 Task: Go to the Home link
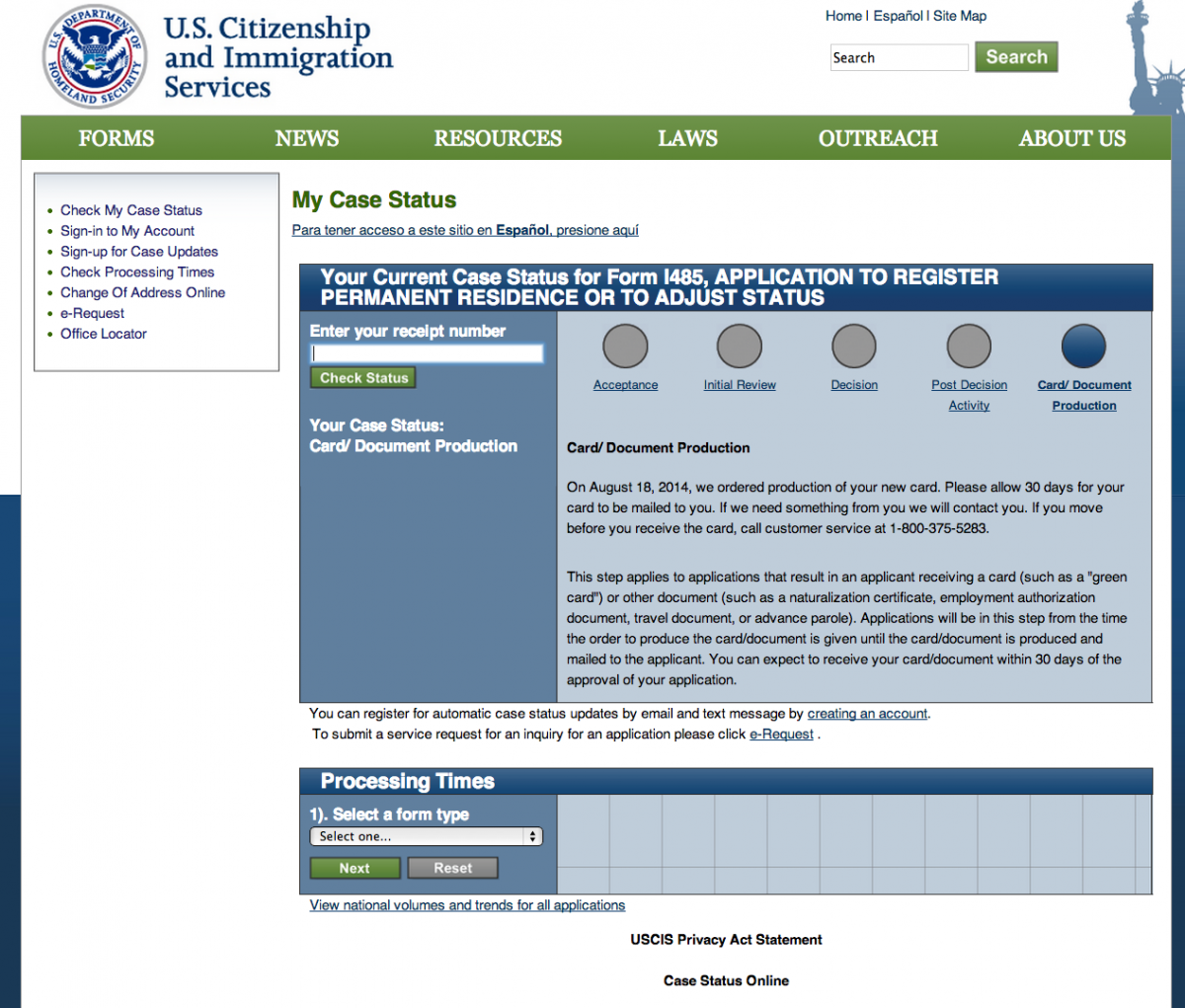pyautogui.click(x=843, y=16)
